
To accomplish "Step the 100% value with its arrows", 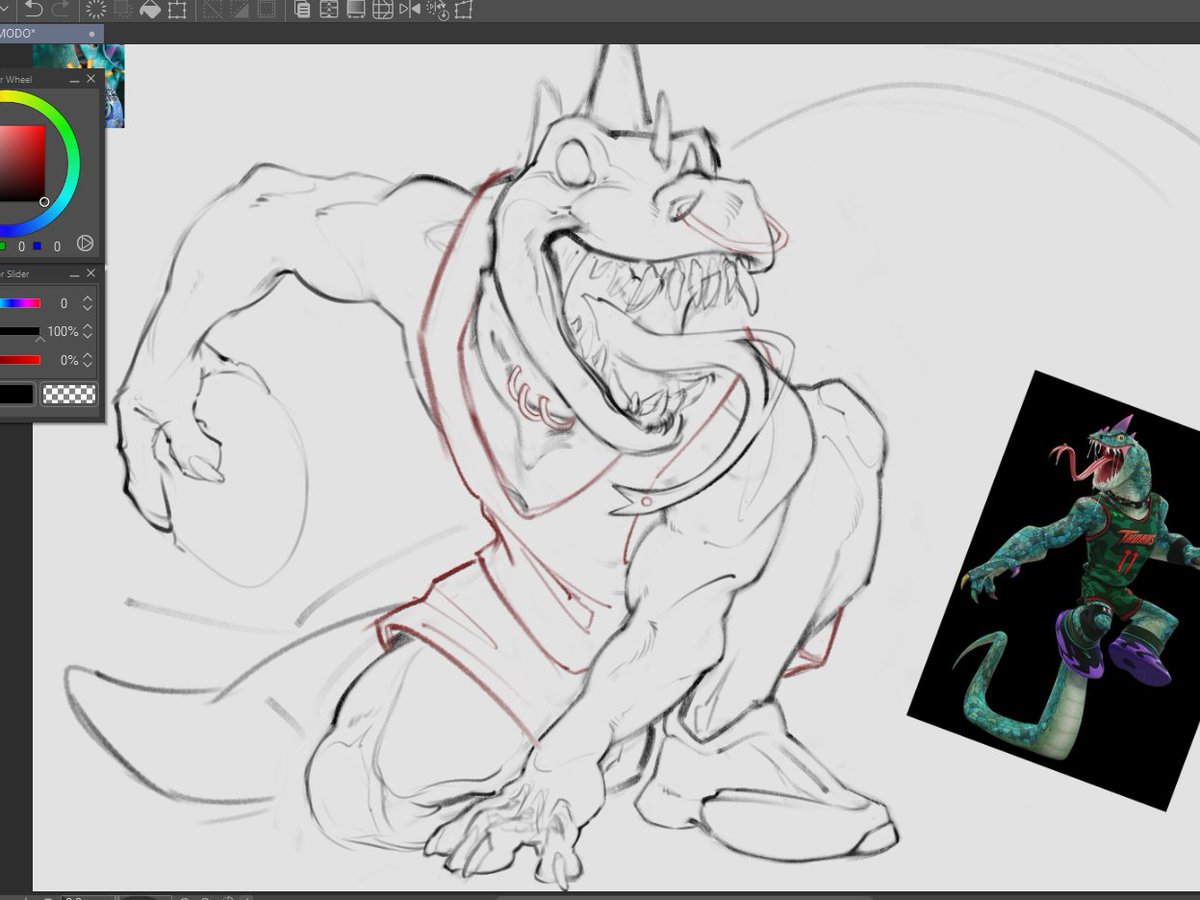I will tap(88, 331).
